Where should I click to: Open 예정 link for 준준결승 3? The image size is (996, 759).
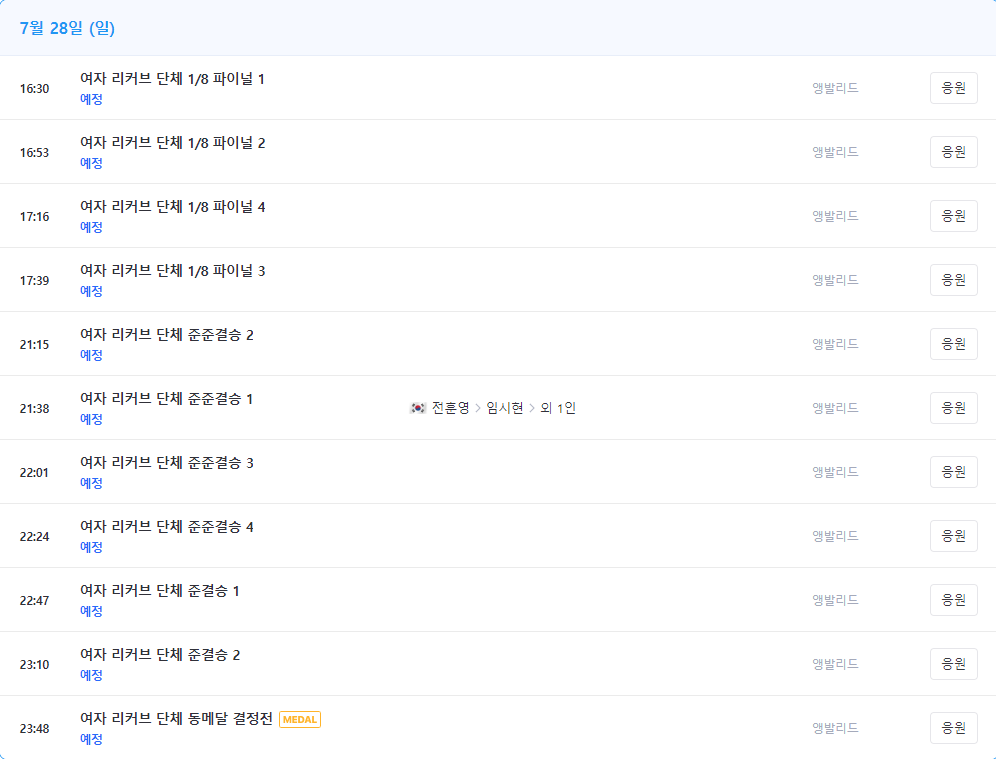point(91,483)
